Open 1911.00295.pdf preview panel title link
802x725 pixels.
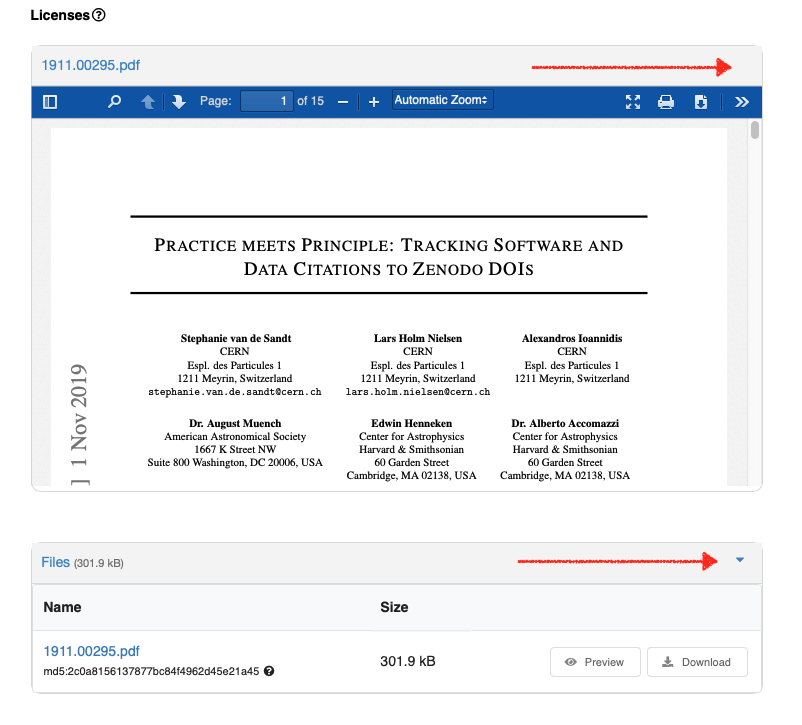[x=91, y=65]
